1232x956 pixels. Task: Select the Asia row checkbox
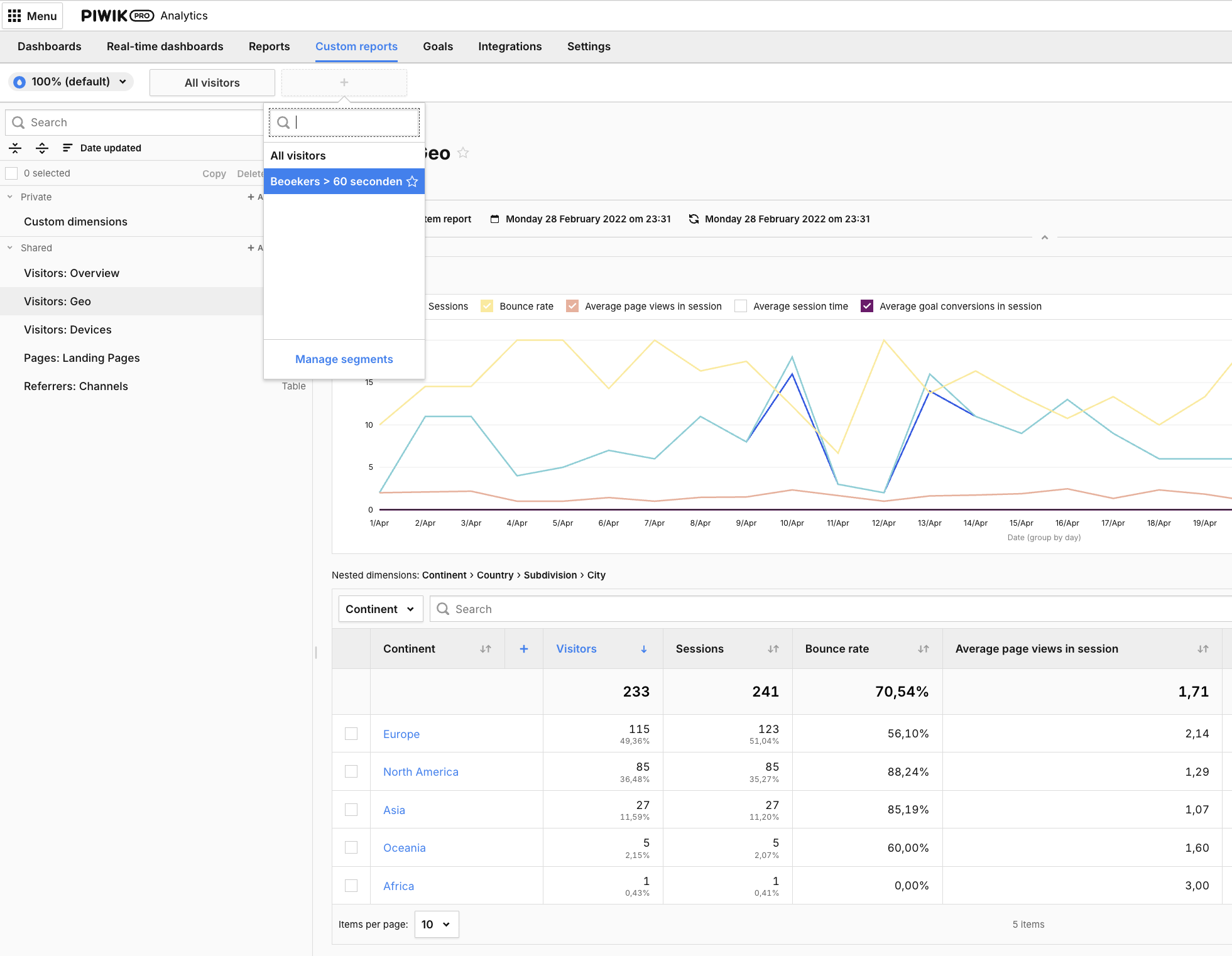pyautogui.click(x=351, y=810)
